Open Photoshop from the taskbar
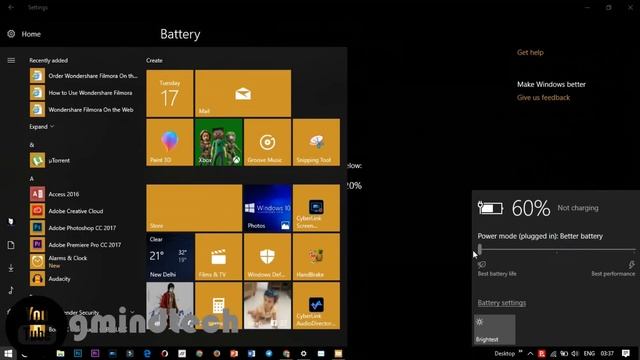Viewport: 640px width, 360px height. [78, 353]
